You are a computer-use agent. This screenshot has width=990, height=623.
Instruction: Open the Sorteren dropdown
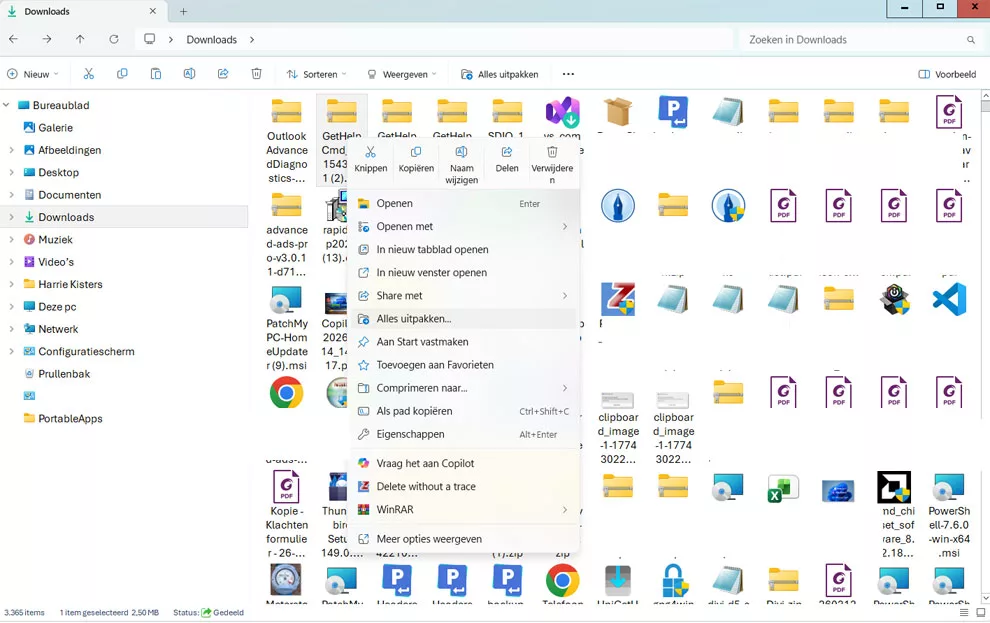coord(316,74)
